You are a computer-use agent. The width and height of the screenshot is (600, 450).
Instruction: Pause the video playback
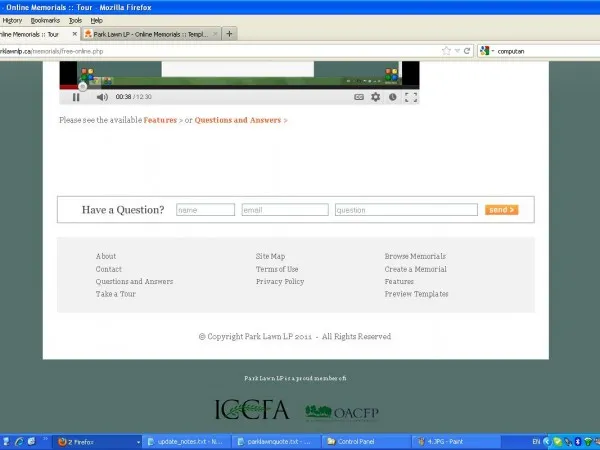coord(76,97)
